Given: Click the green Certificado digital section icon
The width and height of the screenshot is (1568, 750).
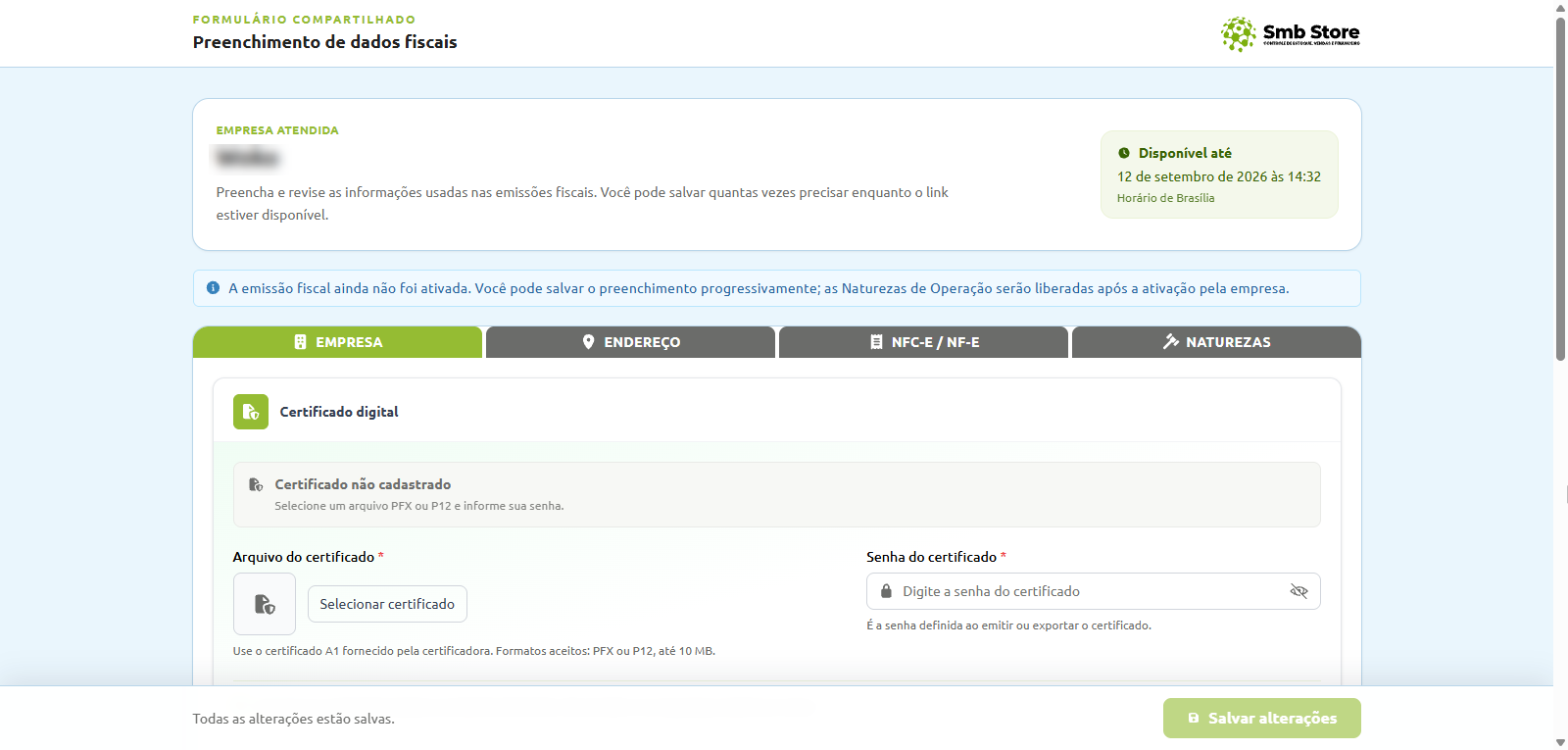Looking at the screenshot, I should (251, 412).
